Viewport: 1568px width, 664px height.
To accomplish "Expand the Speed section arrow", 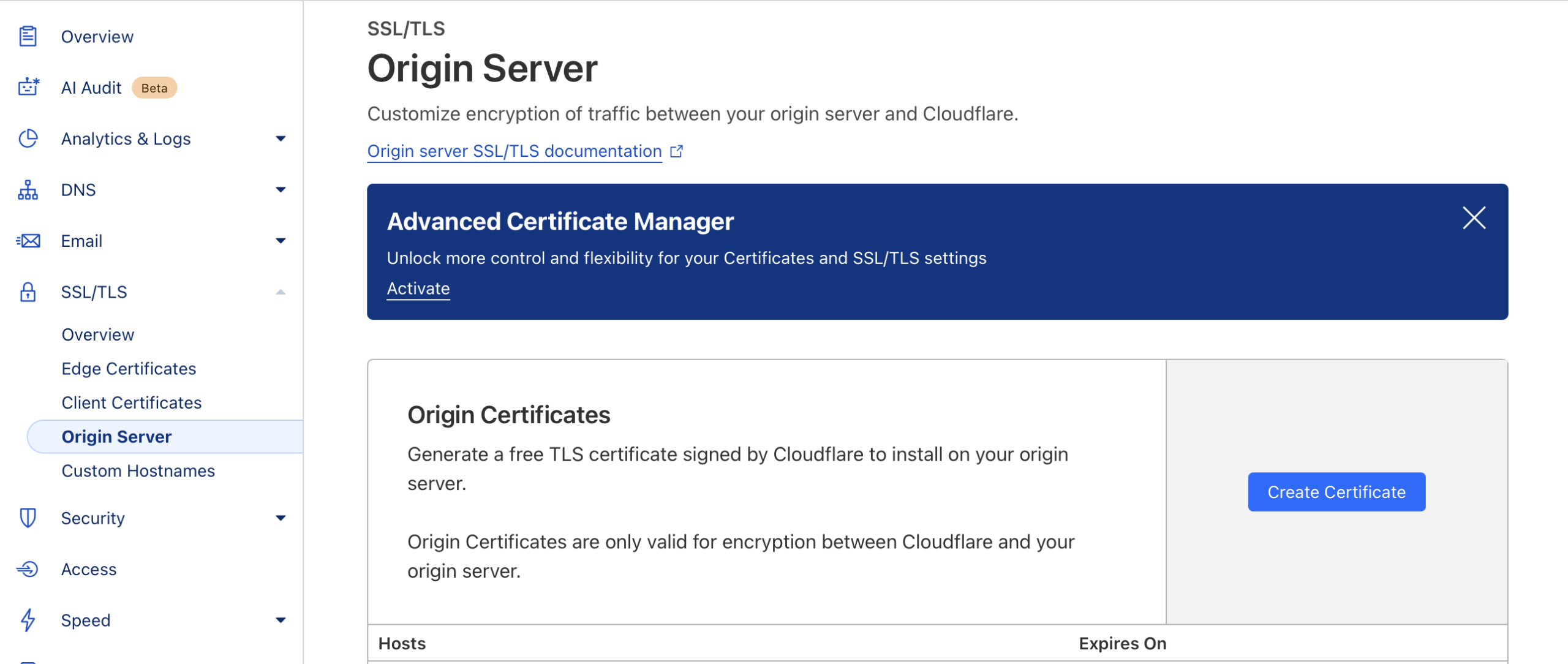I will (x=281, y=620).
